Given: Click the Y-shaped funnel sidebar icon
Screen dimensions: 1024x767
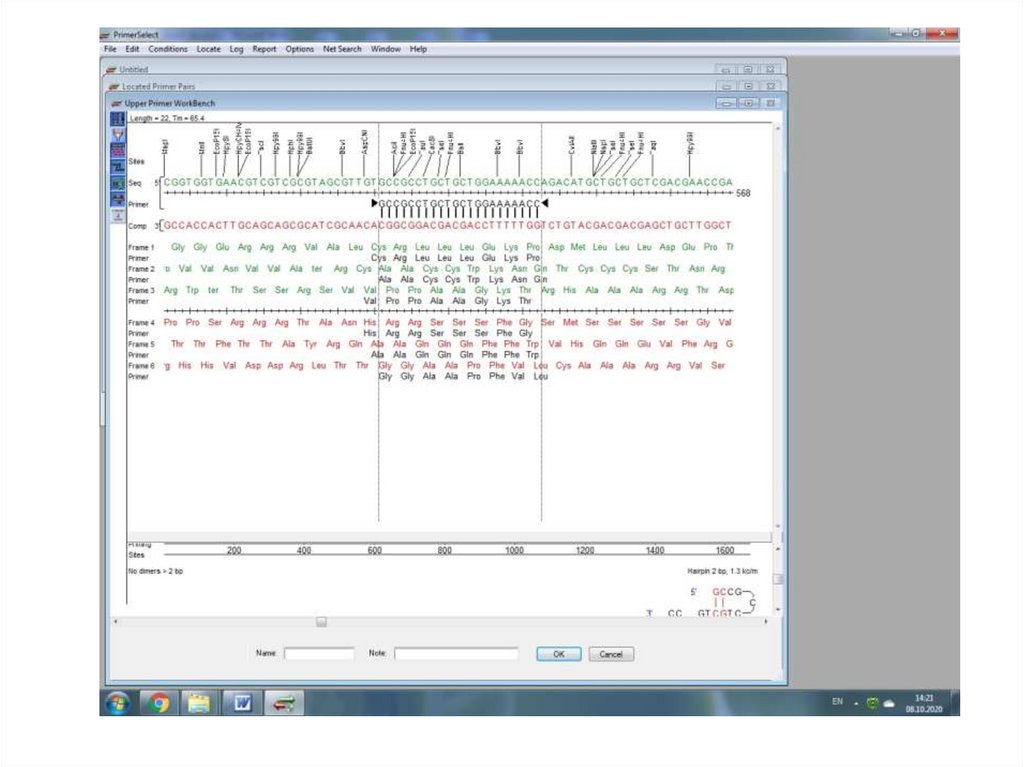Looking at the screenshot, I should [x=118, y=135].
